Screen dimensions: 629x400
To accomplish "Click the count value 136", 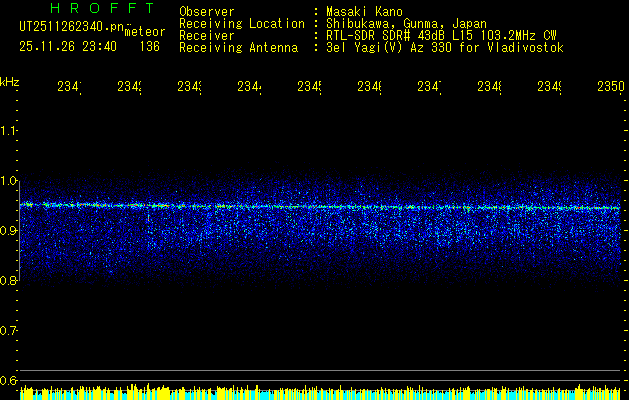I will [150, 47].
